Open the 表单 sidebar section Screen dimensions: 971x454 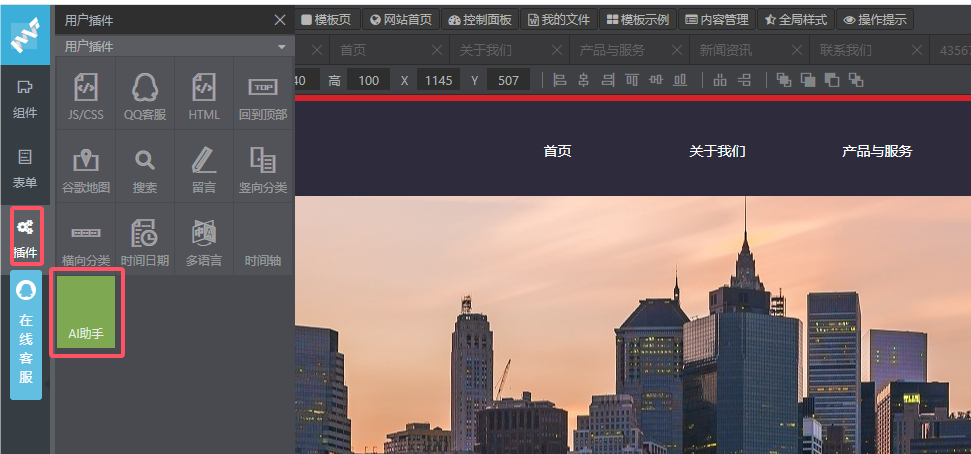25,169
